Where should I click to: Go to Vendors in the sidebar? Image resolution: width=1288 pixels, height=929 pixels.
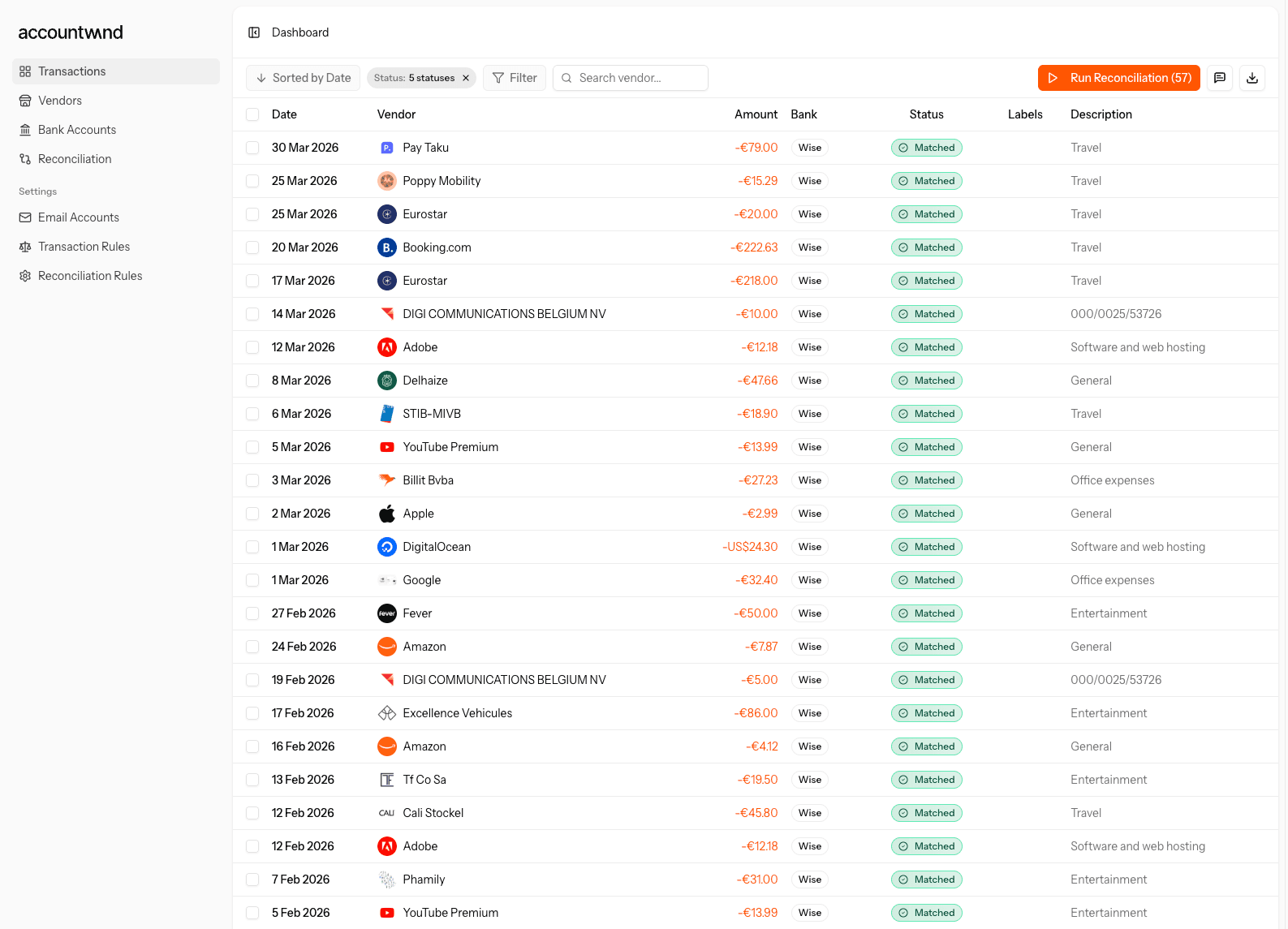[x=116, y=101]
